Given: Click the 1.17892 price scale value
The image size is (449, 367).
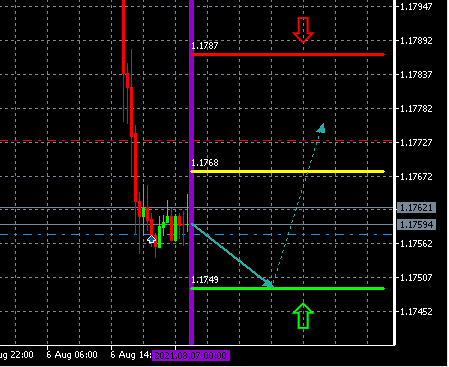Looking at the screenshot, I should coord(416,41).
